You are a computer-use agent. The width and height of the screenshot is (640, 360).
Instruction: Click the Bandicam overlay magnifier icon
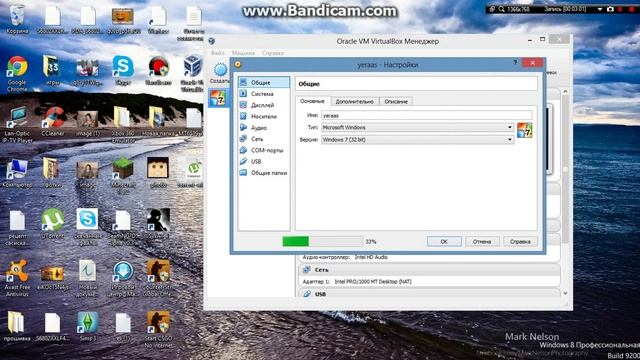[501, 9]
